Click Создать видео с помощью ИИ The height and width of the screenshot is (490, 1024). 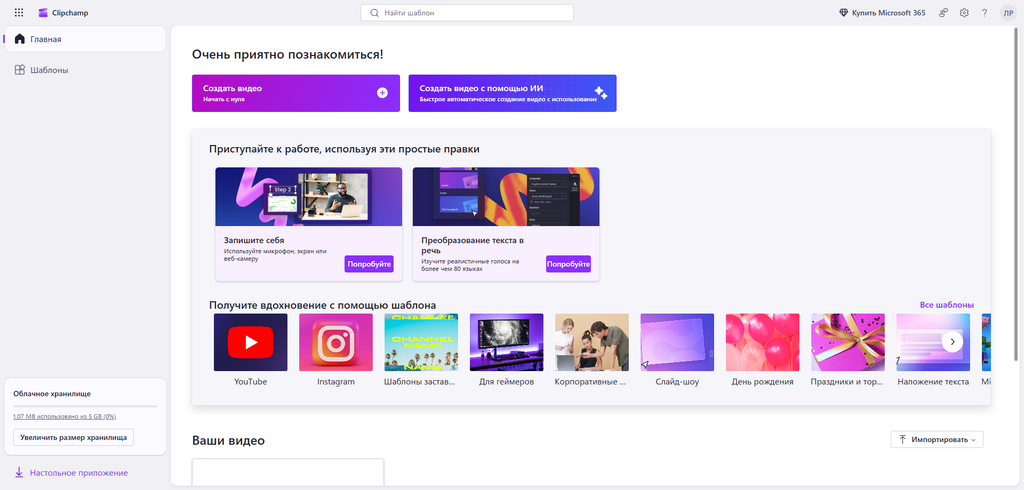[513, 93]
